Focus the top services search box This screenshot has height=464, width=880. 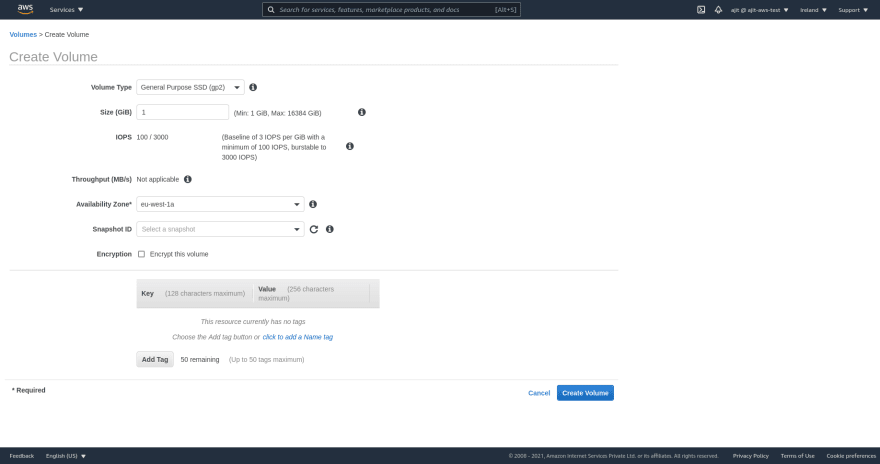click(391, 10)
